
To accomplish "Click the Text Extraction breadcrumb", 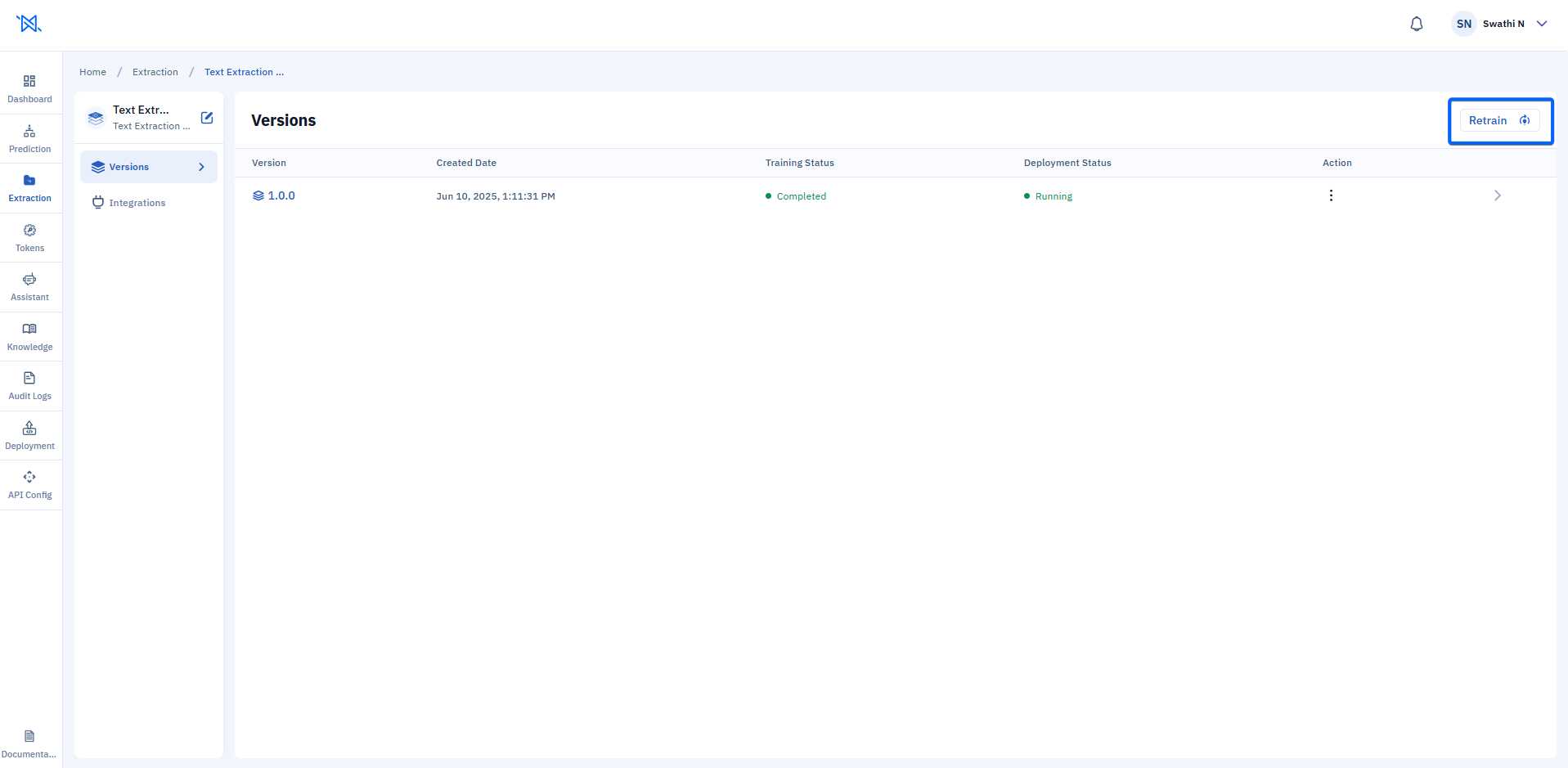I will [244, 72].
